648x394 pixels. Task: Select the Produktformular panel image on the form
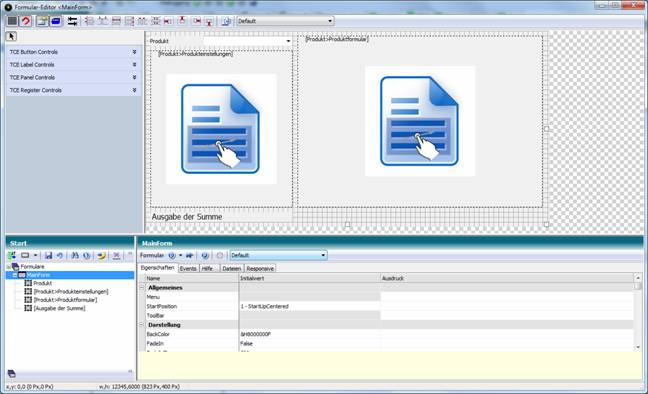(x=420, y=121)
